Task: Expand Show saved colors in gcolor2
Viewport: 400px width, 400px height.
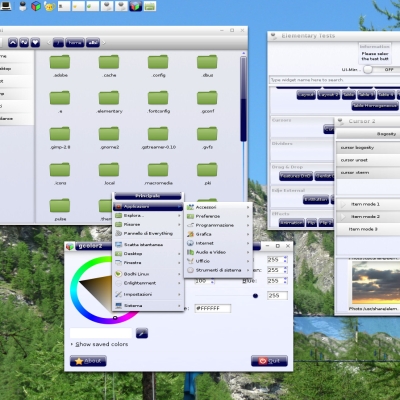Action: point(99,344)
